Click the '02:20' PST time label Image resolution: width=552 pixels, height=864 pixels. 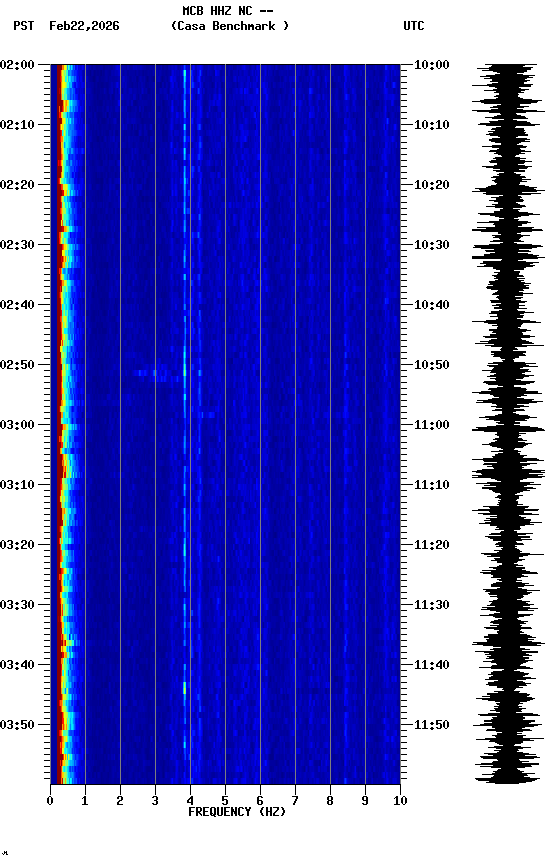[x=17, y=185]
